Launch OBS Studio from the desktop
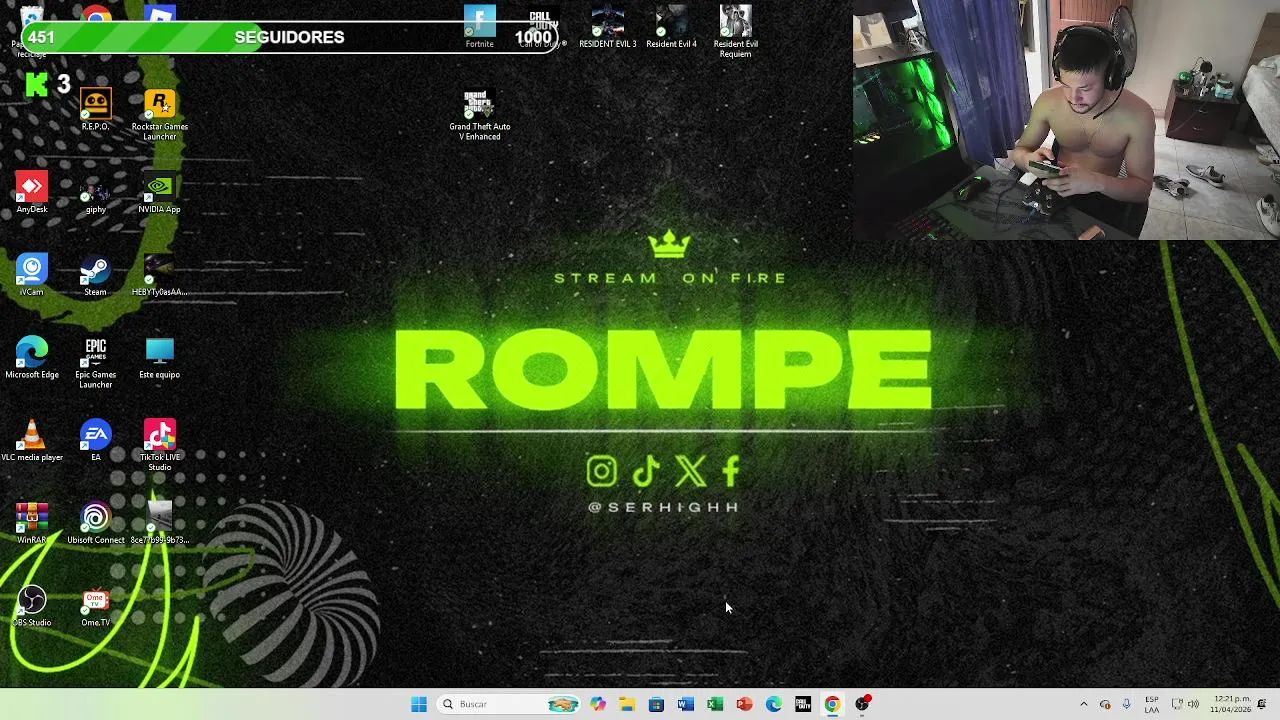The image size is (1280, 720). point(32,607)
